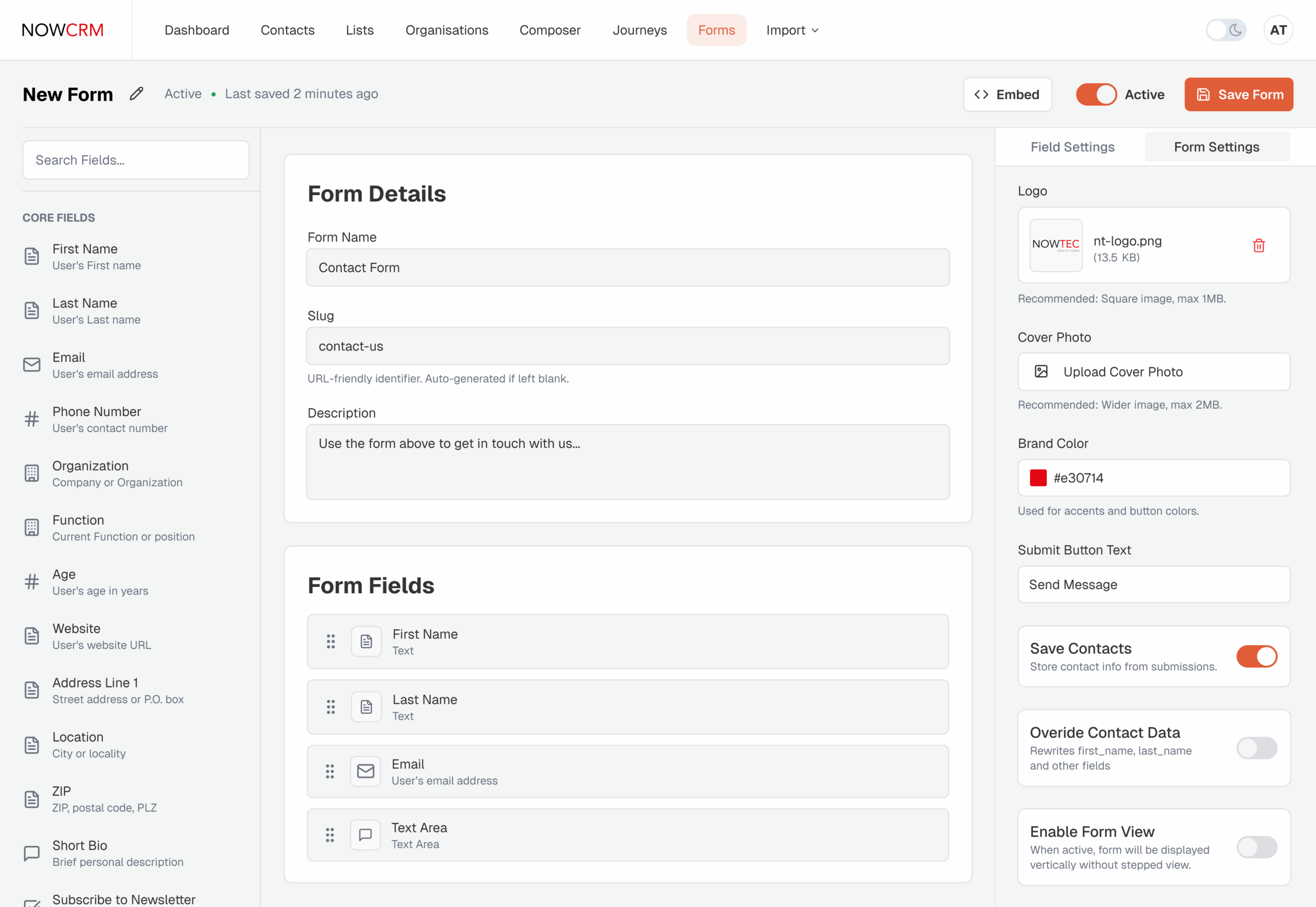This screenshot has width=1316, height=907.
Task: Delete the nt-logo.png logo with trash icon
Action: [x=1258, y=245]
